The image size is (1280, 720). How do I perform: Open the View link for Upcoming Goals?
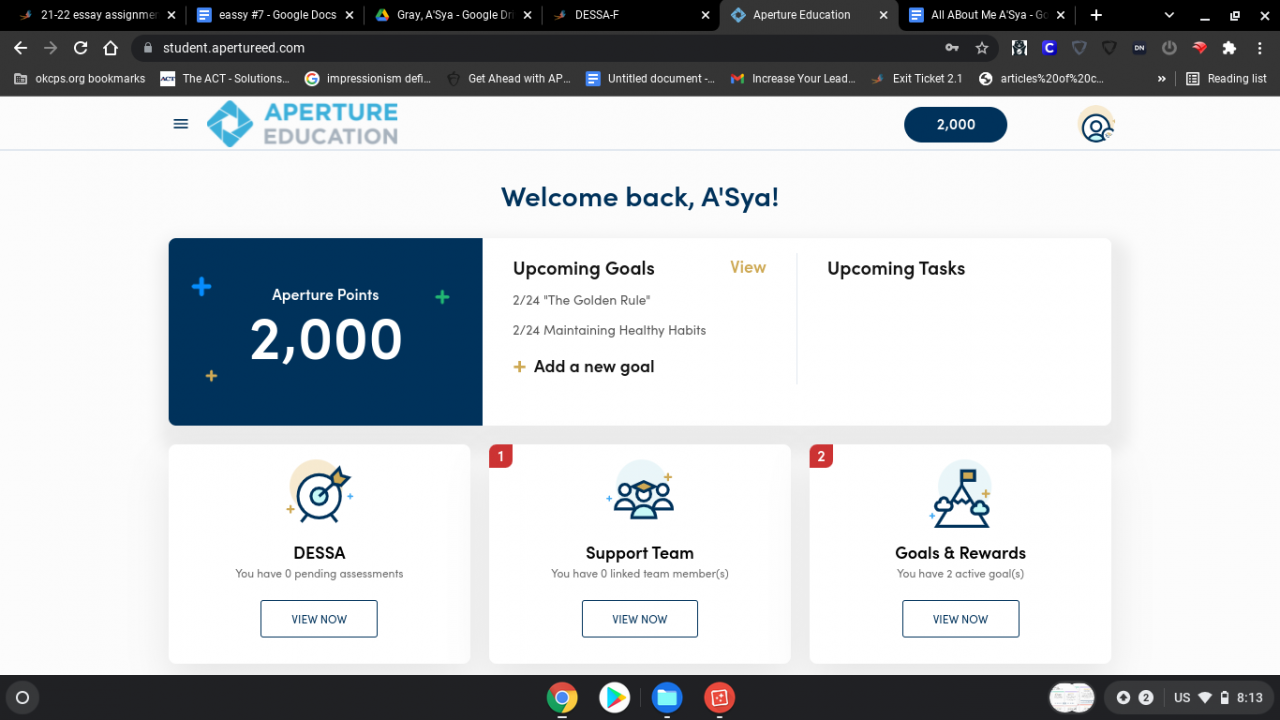click(748, 267)
